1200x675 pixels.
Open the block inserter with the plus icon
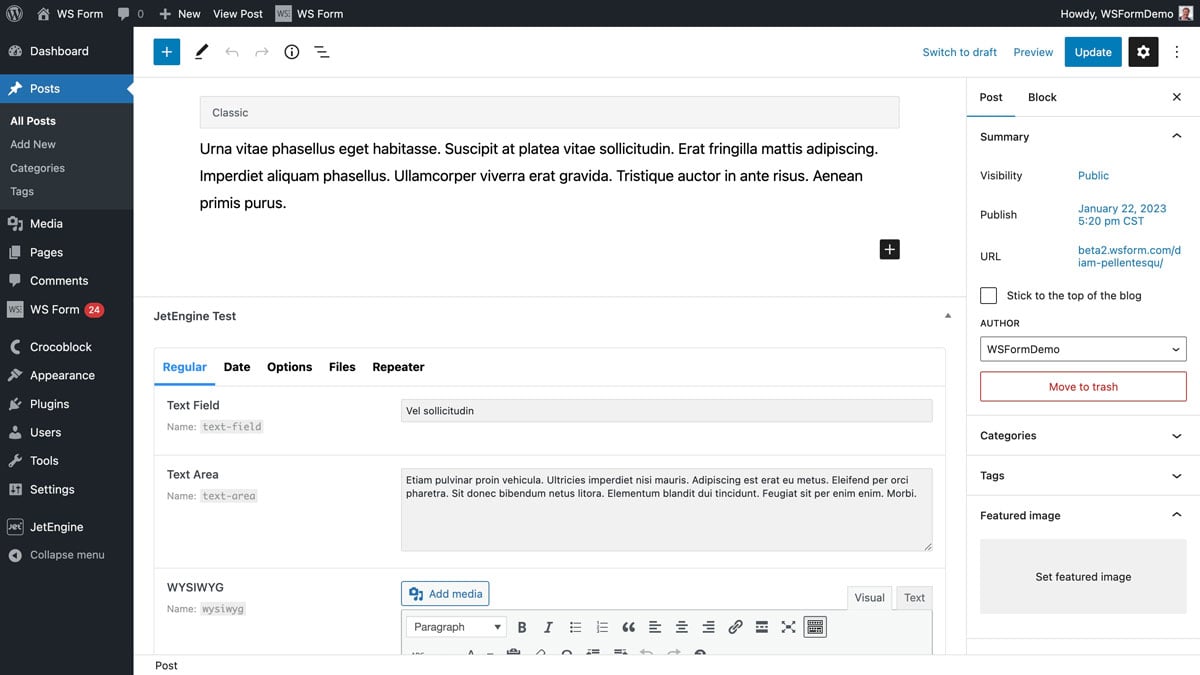[166, 51]
